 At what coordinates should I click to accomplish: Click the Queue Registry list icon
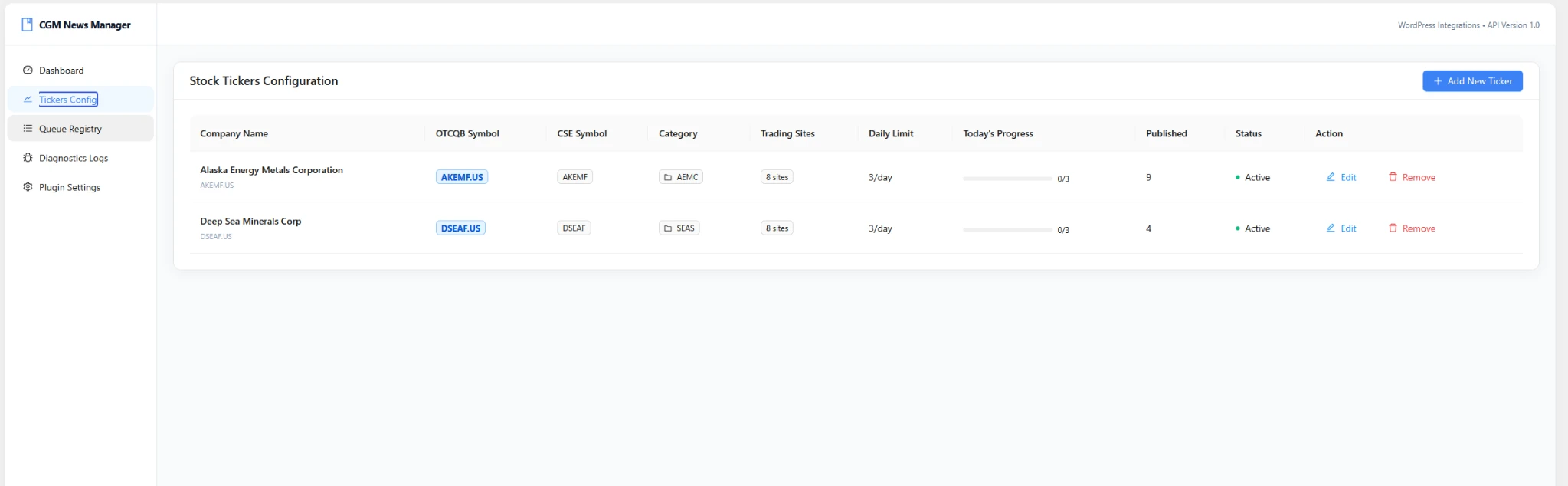tap(28, 128)
